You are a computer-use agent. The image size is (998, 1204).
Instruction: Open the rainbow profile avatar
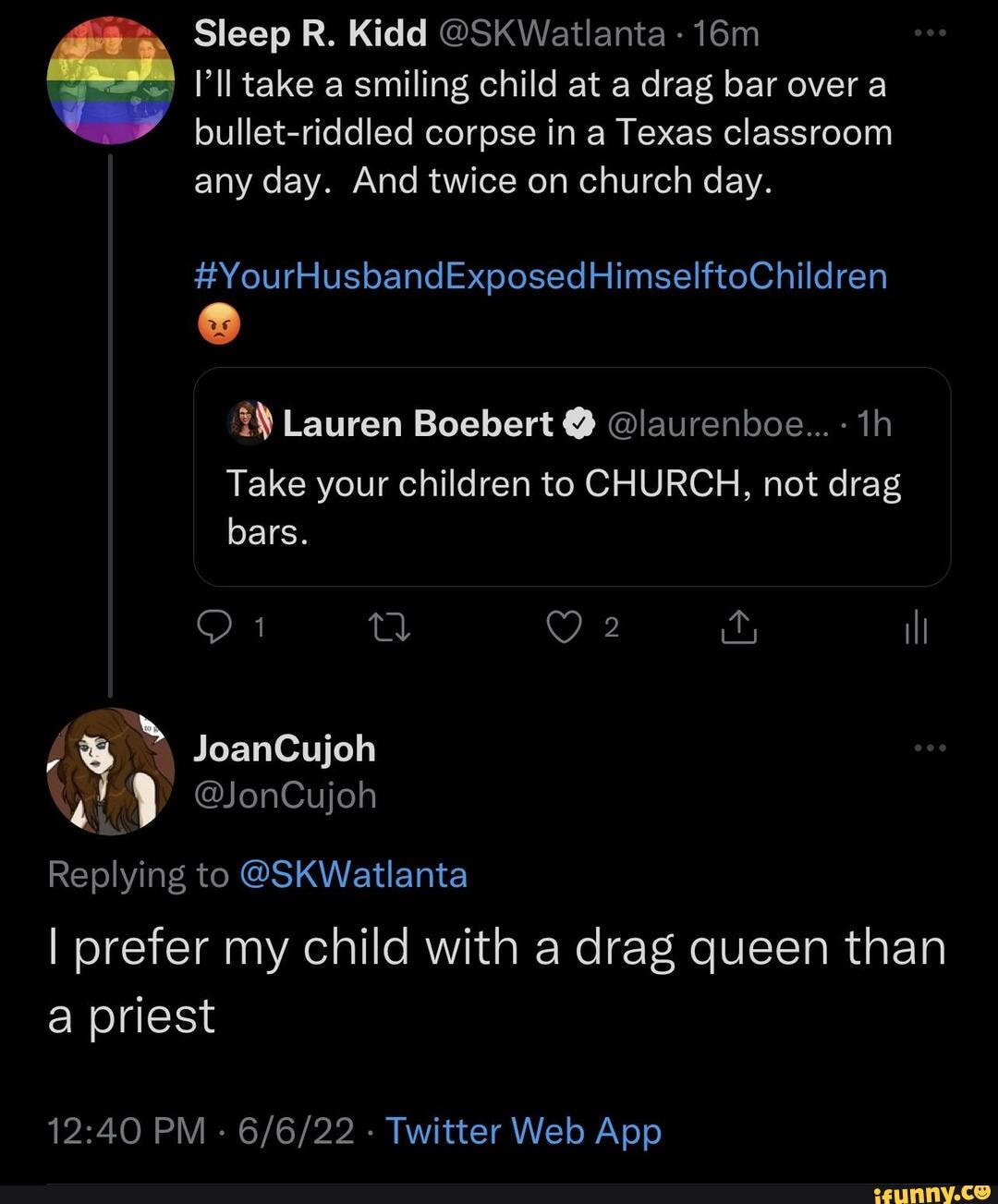pyautogui.click(x=111, y=80)
